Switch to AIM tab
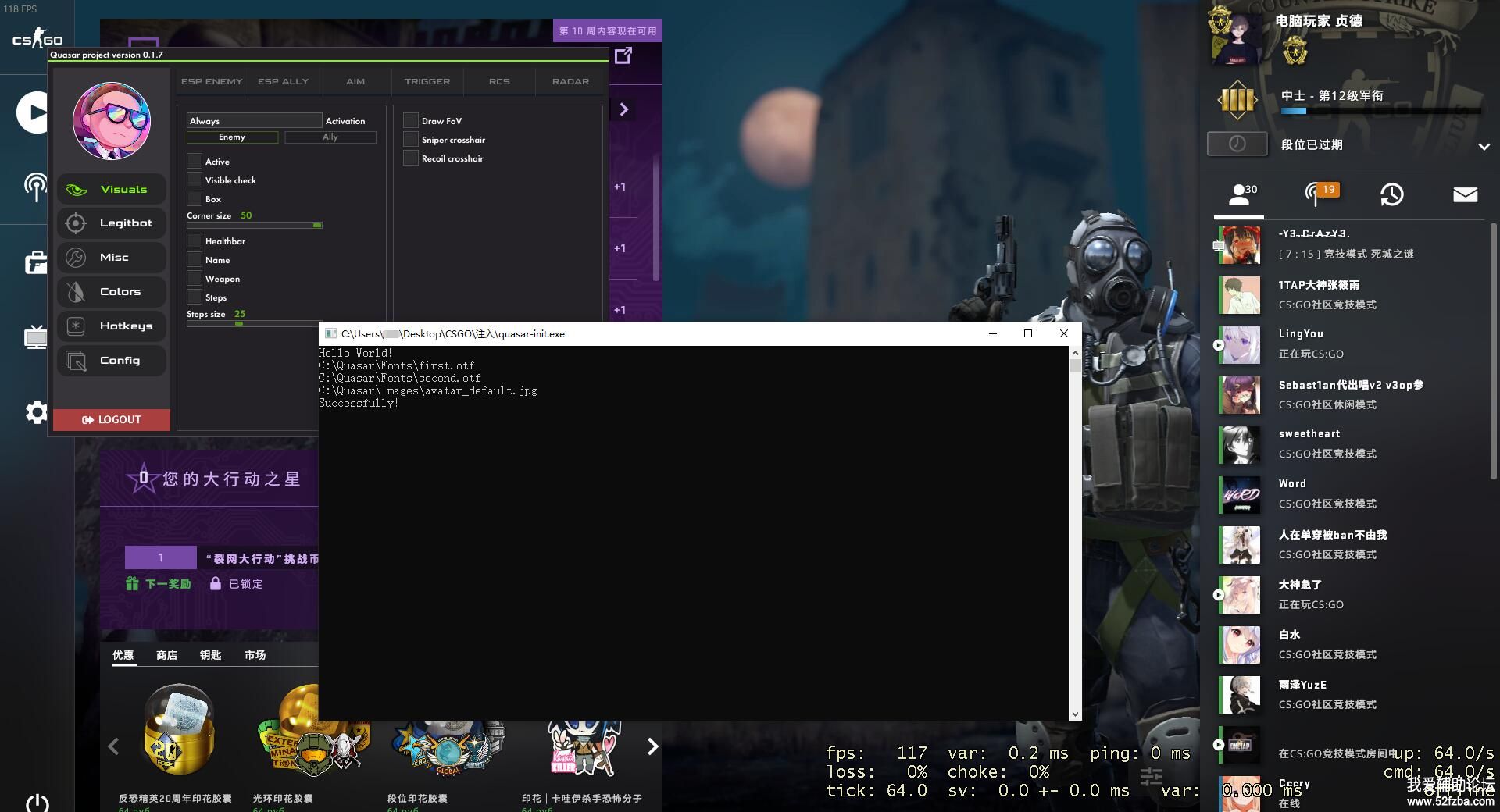This screenshot has width=1500, height=812. point(355,81)
